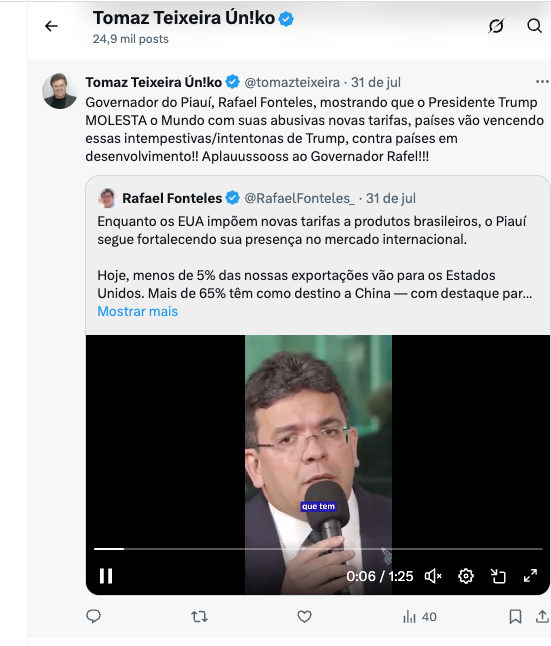
Task: Share the post with the upload icon
Action: coord(542,616)
